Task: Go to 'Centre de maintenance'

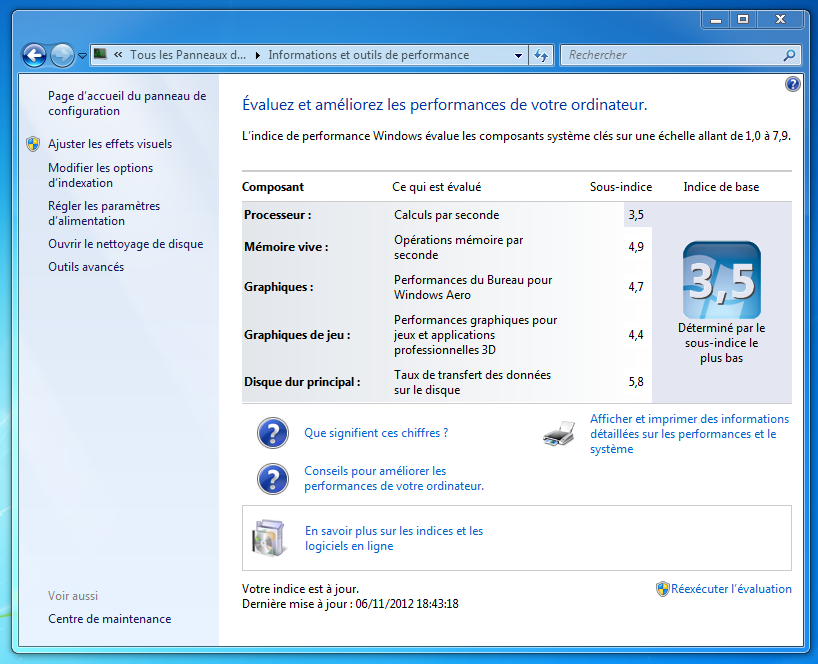Action: tap(109, 619)
